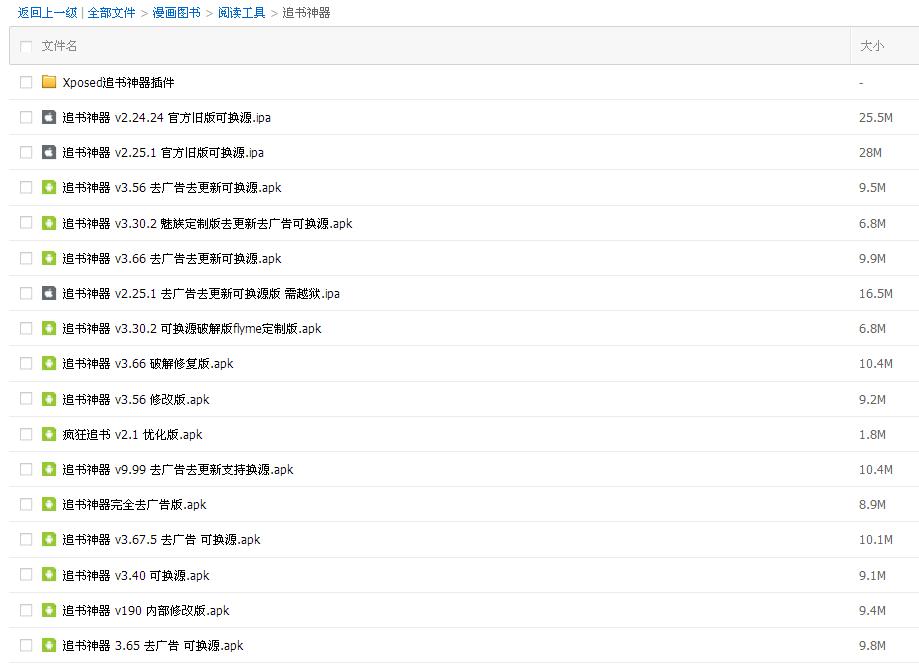Viewport: 919px width, 664px height.
Task: Go to 漫画图书 in the breadcrumb
Action: tap(176, 13)
